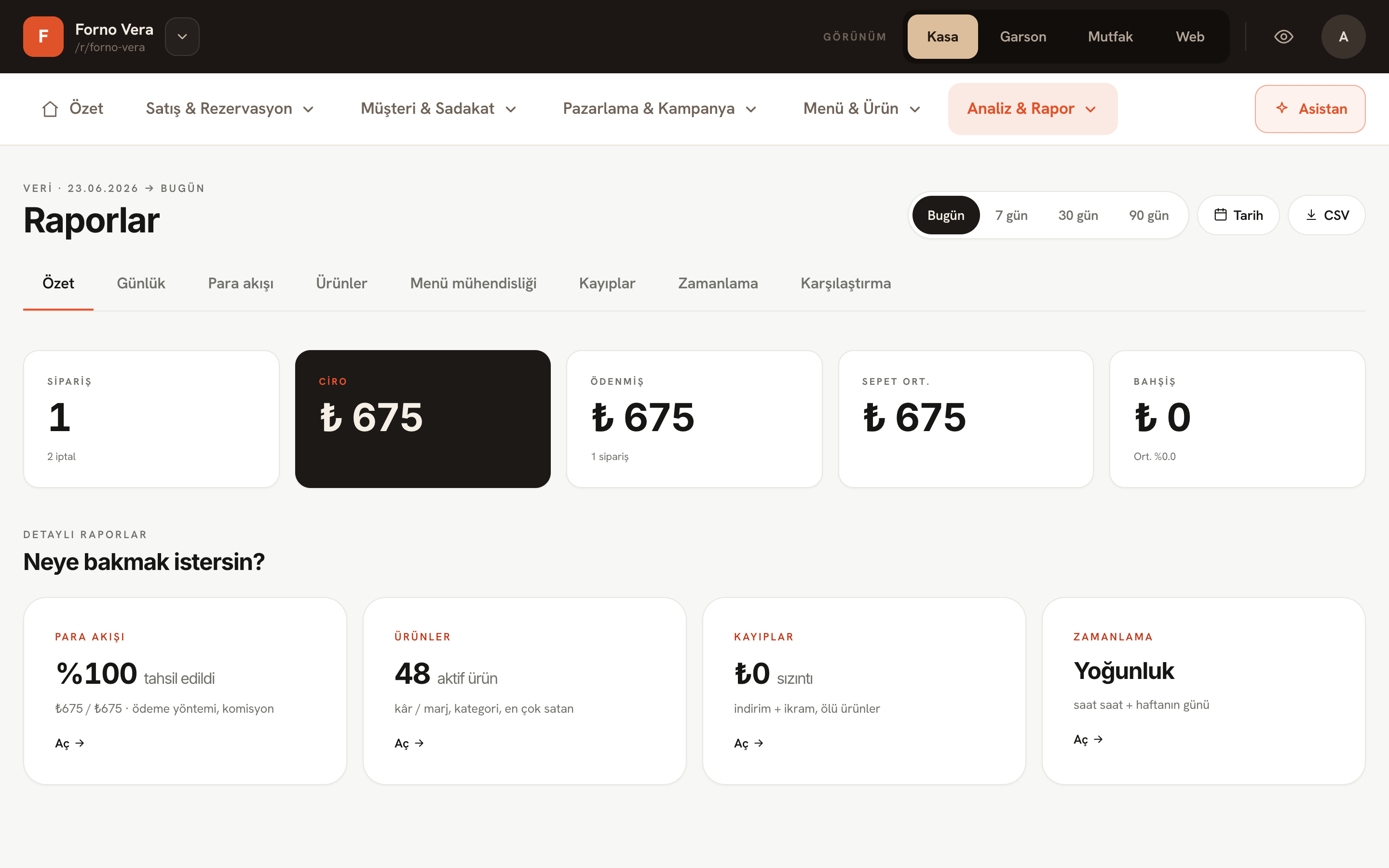Switch view to Web

click(1190, 37)
